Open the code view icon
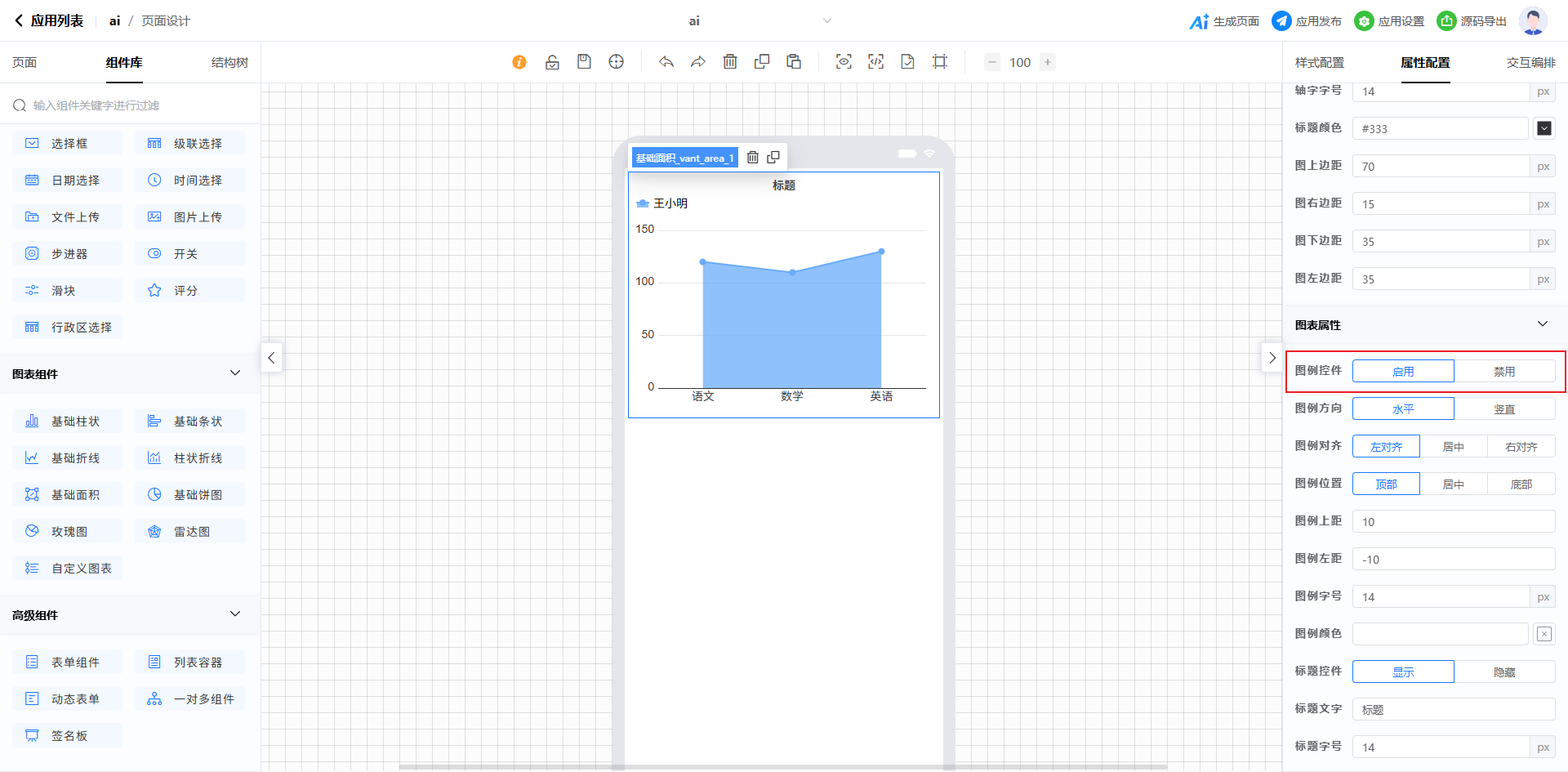Image resolution: width=1568 pixels, height=772 pixels. pyautogui.click(x=875, y=62)
